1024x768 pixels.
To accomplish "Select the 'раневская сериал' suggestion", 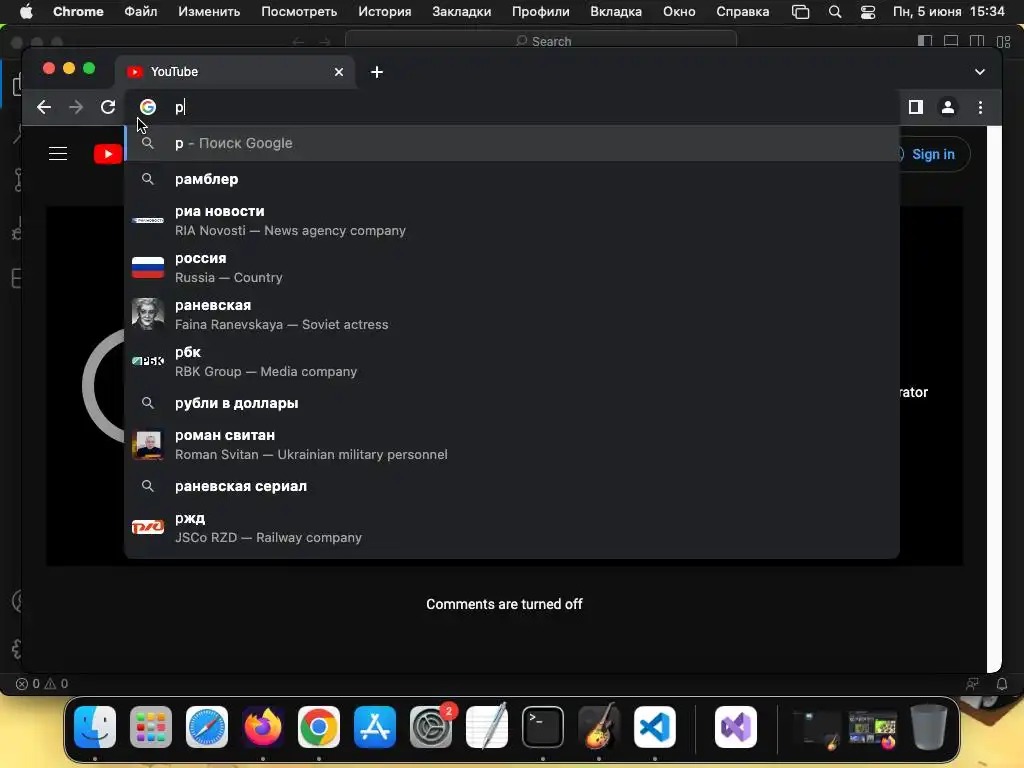I will coord(512,486).
